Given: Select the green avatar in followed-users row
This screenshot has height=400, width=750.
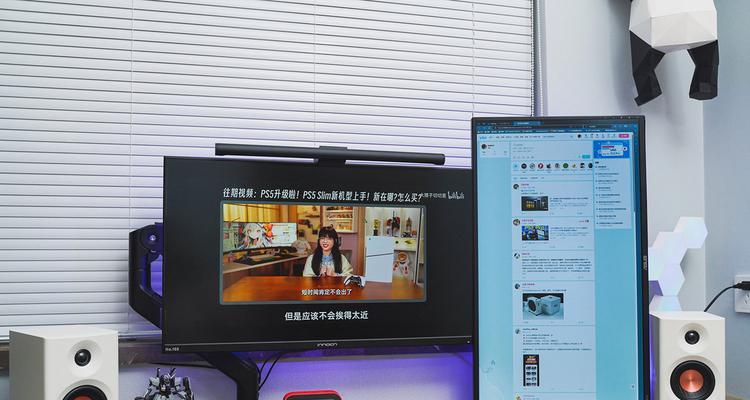Looking at the screenshot, I should point(566,166).
